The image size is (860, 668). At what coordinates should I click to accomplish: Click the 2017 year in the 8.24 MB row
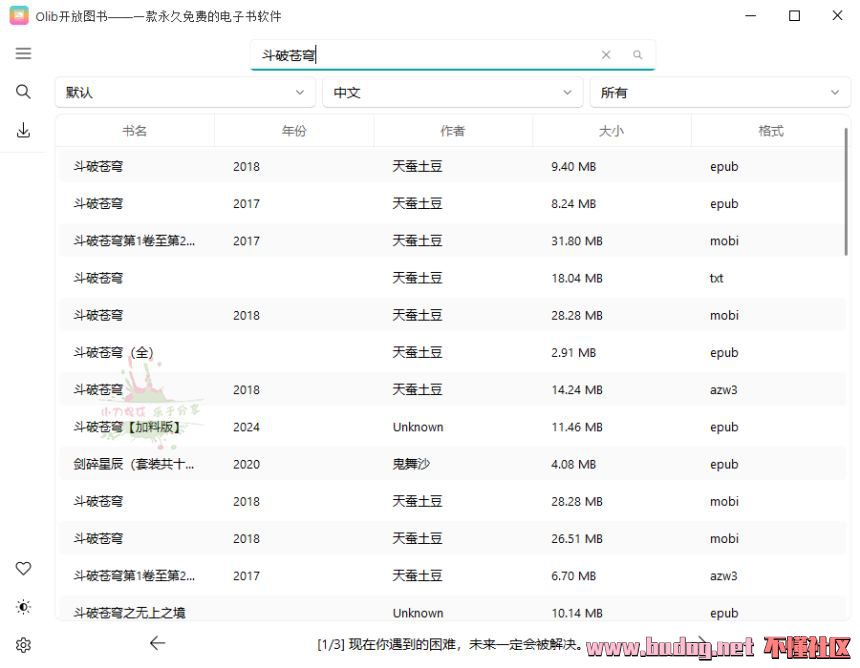click(x=246, y=204)
